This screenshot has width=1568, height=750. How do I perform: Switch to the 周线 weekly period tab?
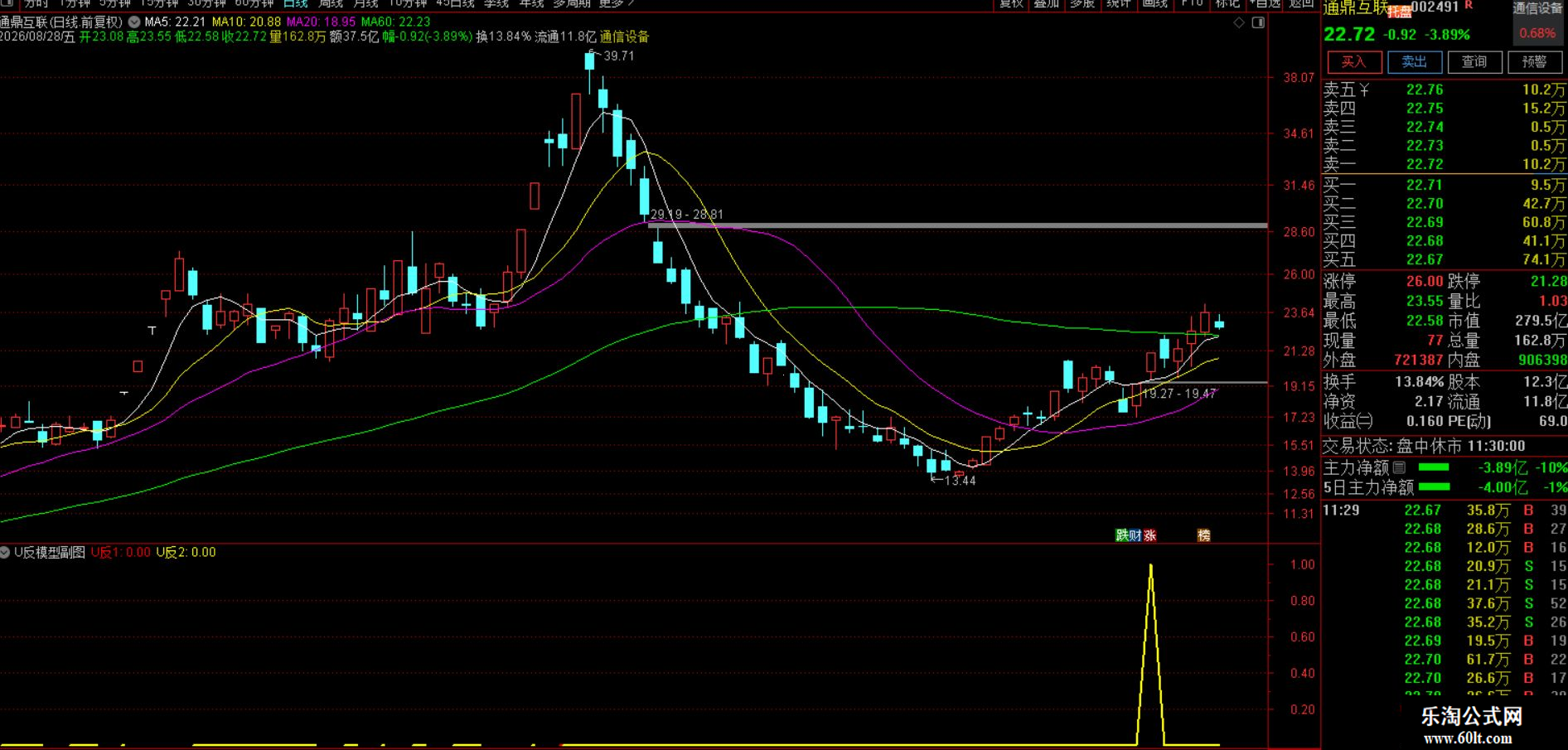pos(331,3)
